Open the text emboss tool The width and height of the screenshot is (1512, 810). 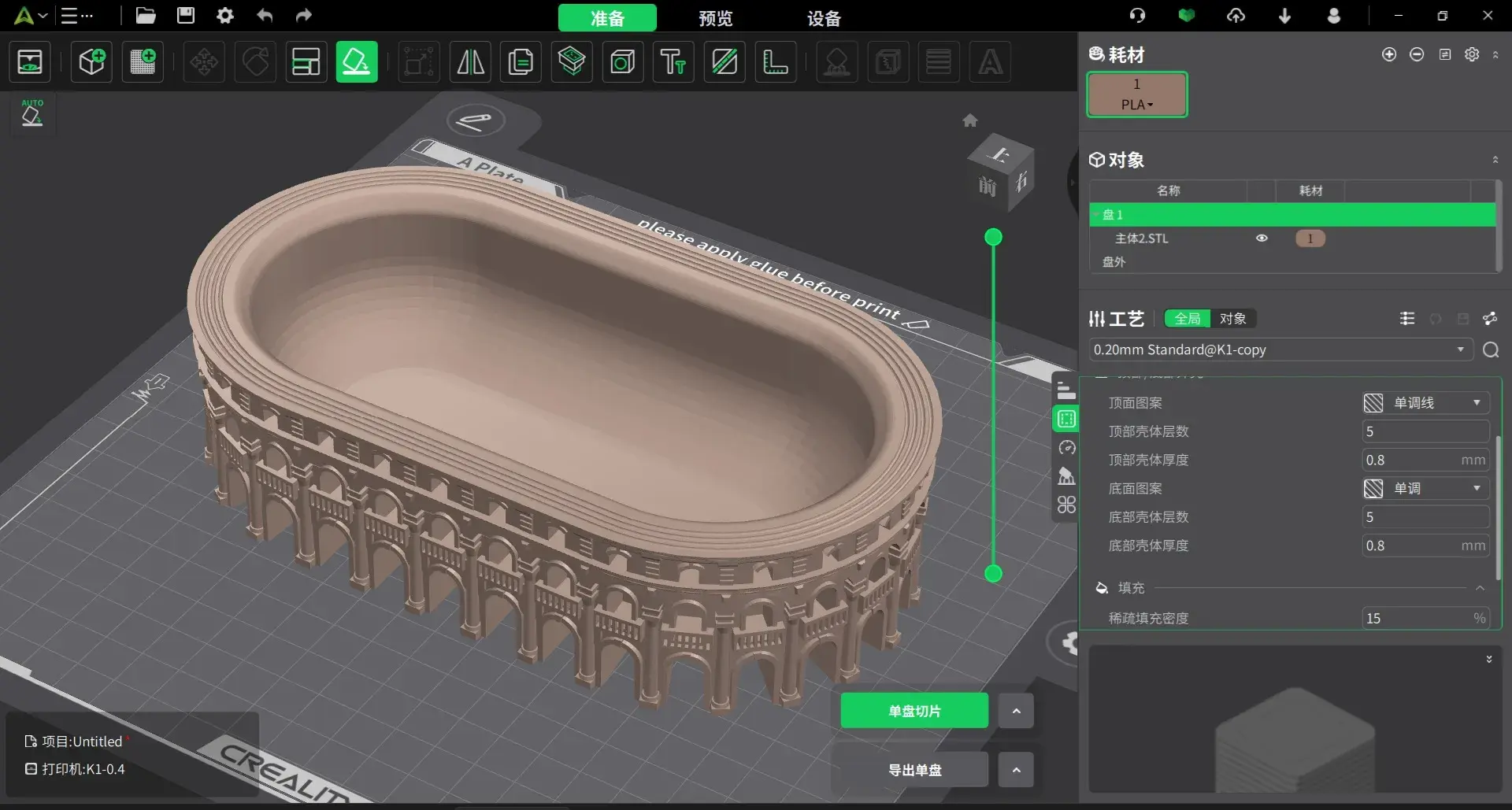(x=673, y=61)
